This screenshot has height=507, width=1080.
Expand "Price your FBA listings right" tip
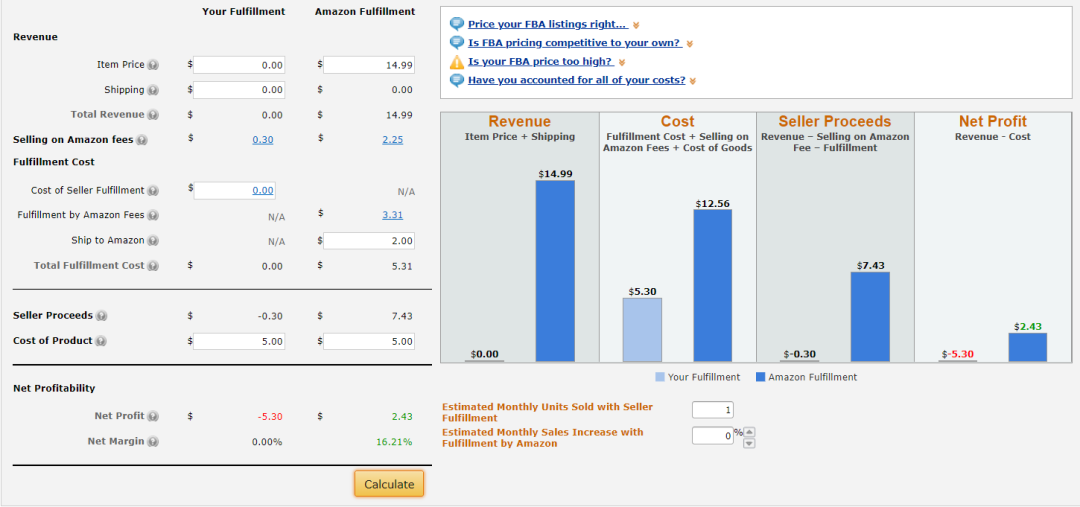pyautogui.click(x=636, y=25)
